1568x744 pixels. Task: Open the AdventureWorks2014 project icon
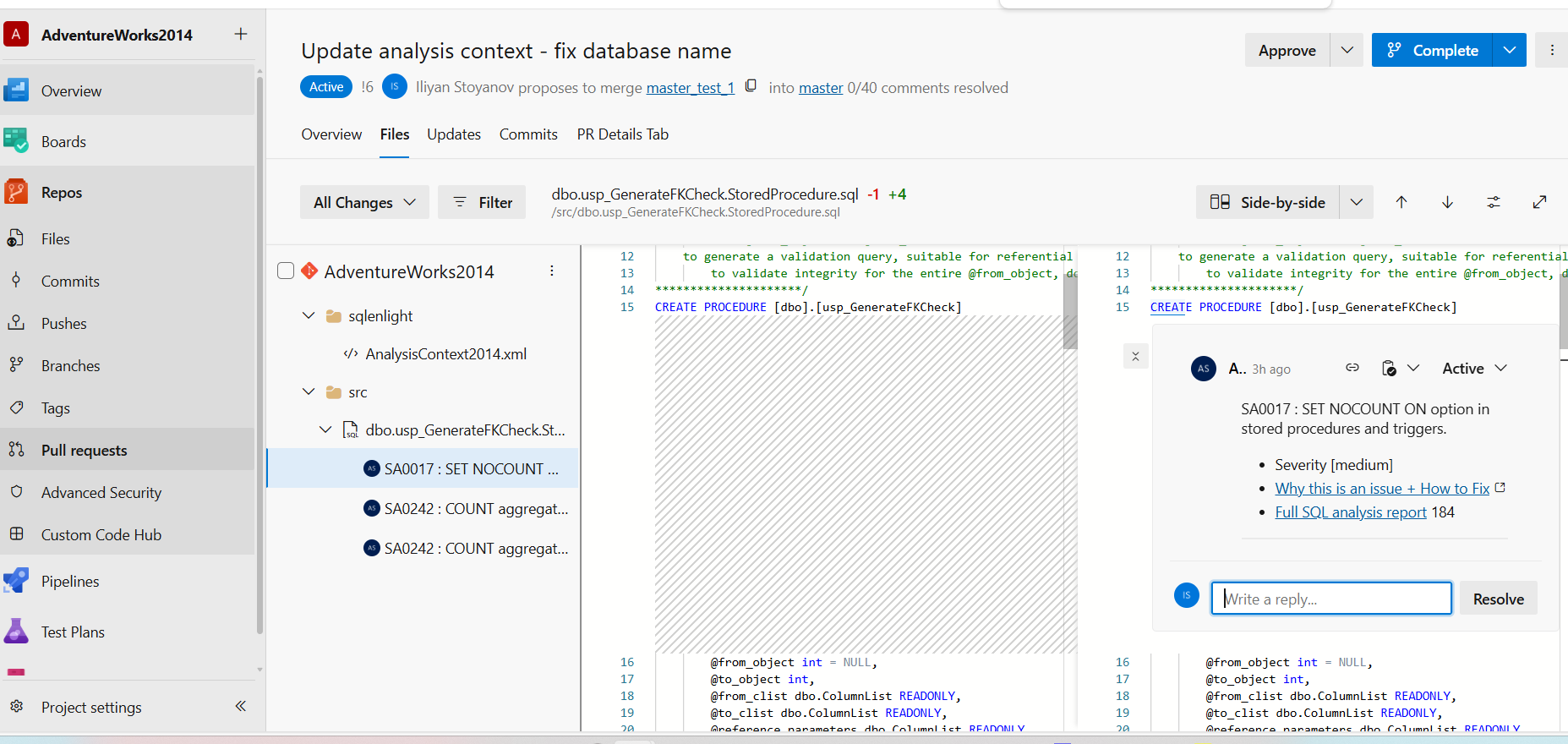tap(16, 34)
